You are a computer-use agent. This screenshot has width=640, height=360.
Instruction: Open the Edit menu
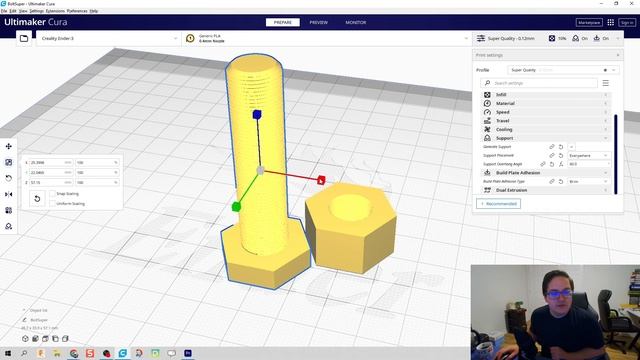(13, 11)
